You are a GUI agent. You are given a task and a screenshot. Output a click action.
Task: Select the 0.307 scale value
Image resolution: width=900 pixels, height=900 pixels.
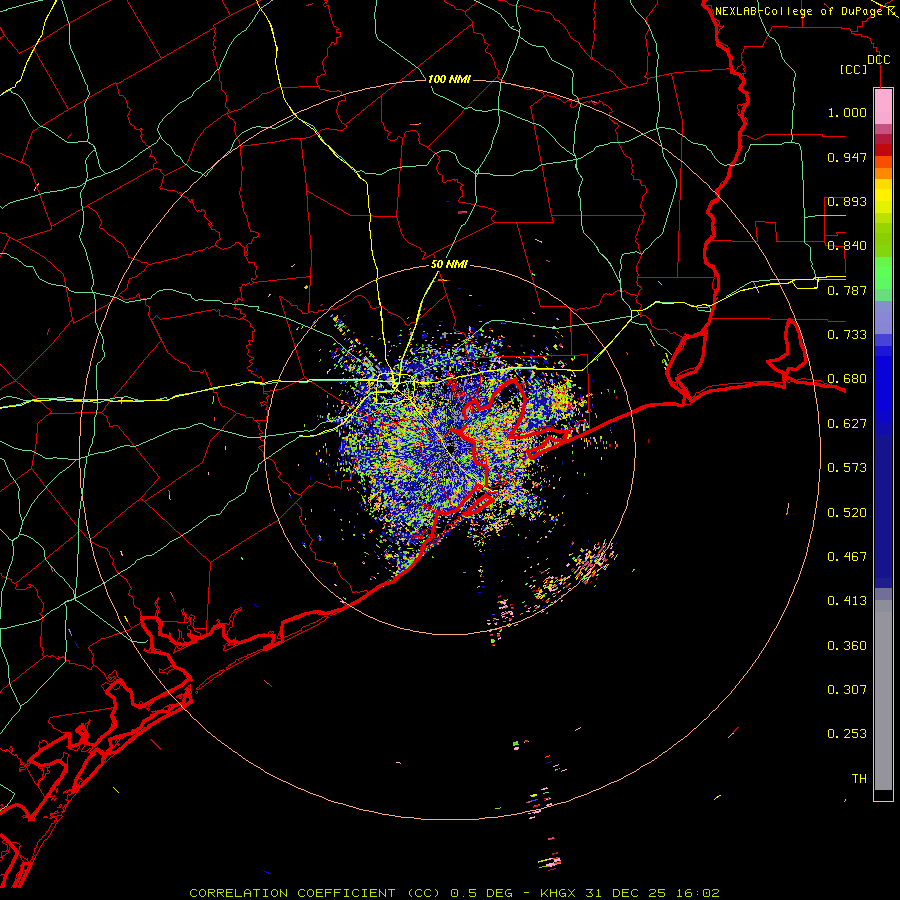coord(847,690)
